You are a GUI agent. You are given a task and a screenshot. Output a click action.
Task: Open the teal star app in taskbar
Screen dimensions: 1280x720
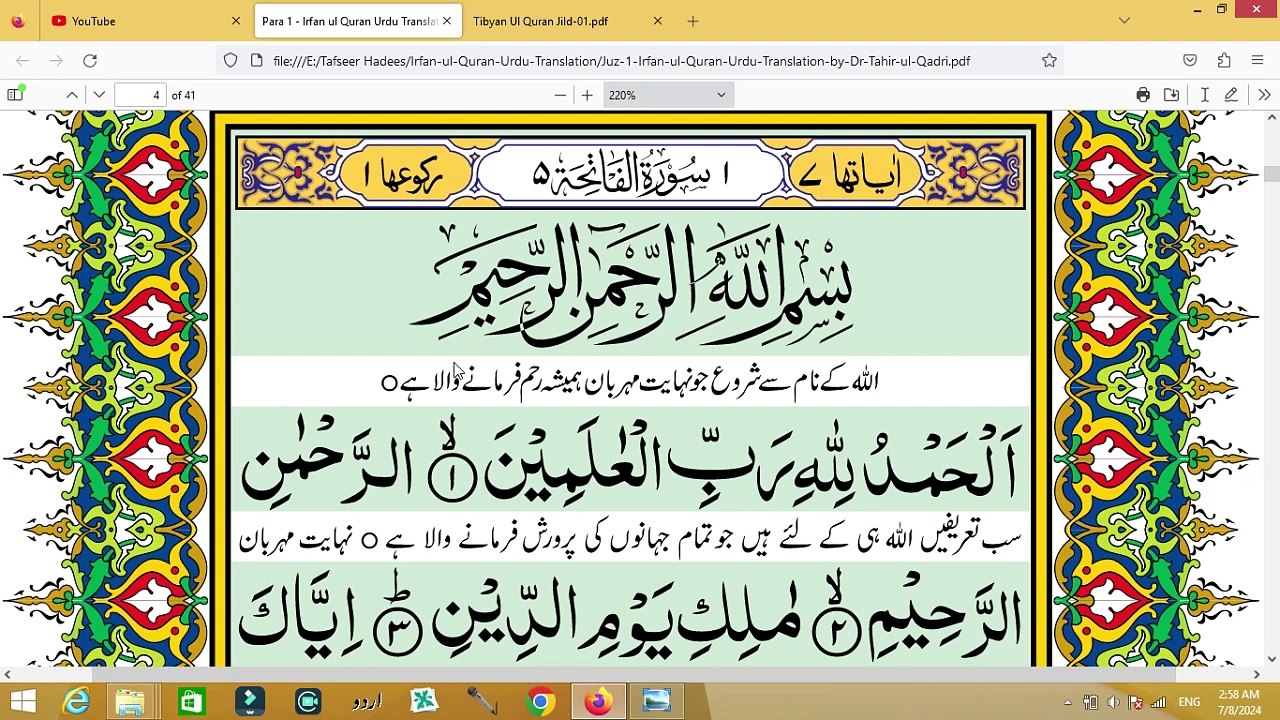click(x=424, y=702)
